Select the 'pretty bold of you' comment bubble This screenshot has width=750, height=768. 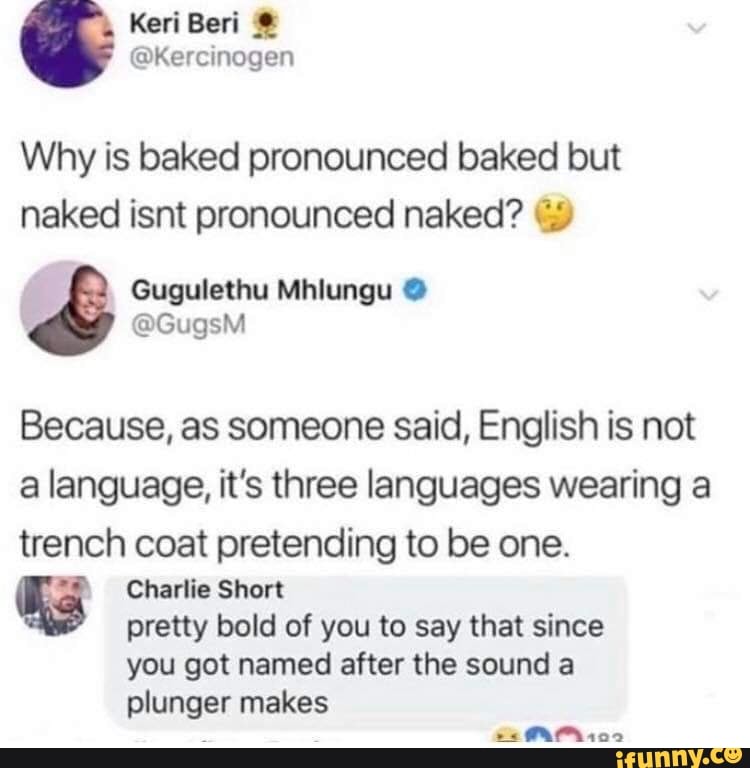[x=366, y=650]
